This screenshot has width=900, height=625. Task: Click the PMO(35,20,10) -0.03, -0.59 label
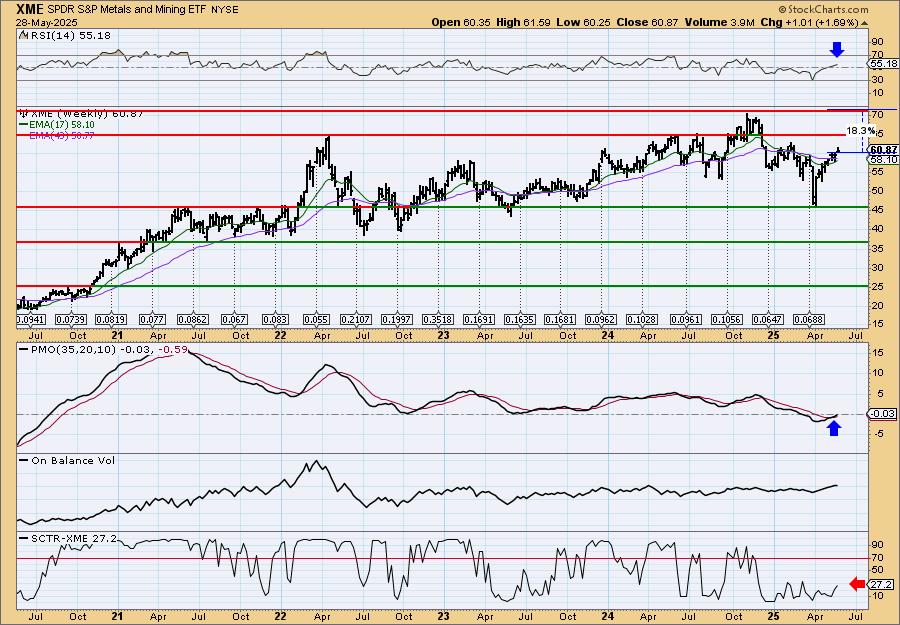point(108,349)
